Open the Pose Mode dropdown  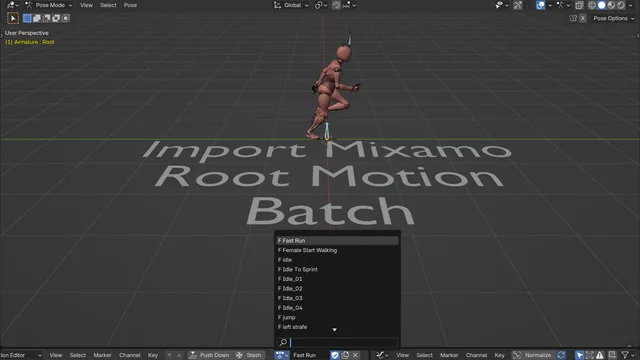(x=49, y=5)
